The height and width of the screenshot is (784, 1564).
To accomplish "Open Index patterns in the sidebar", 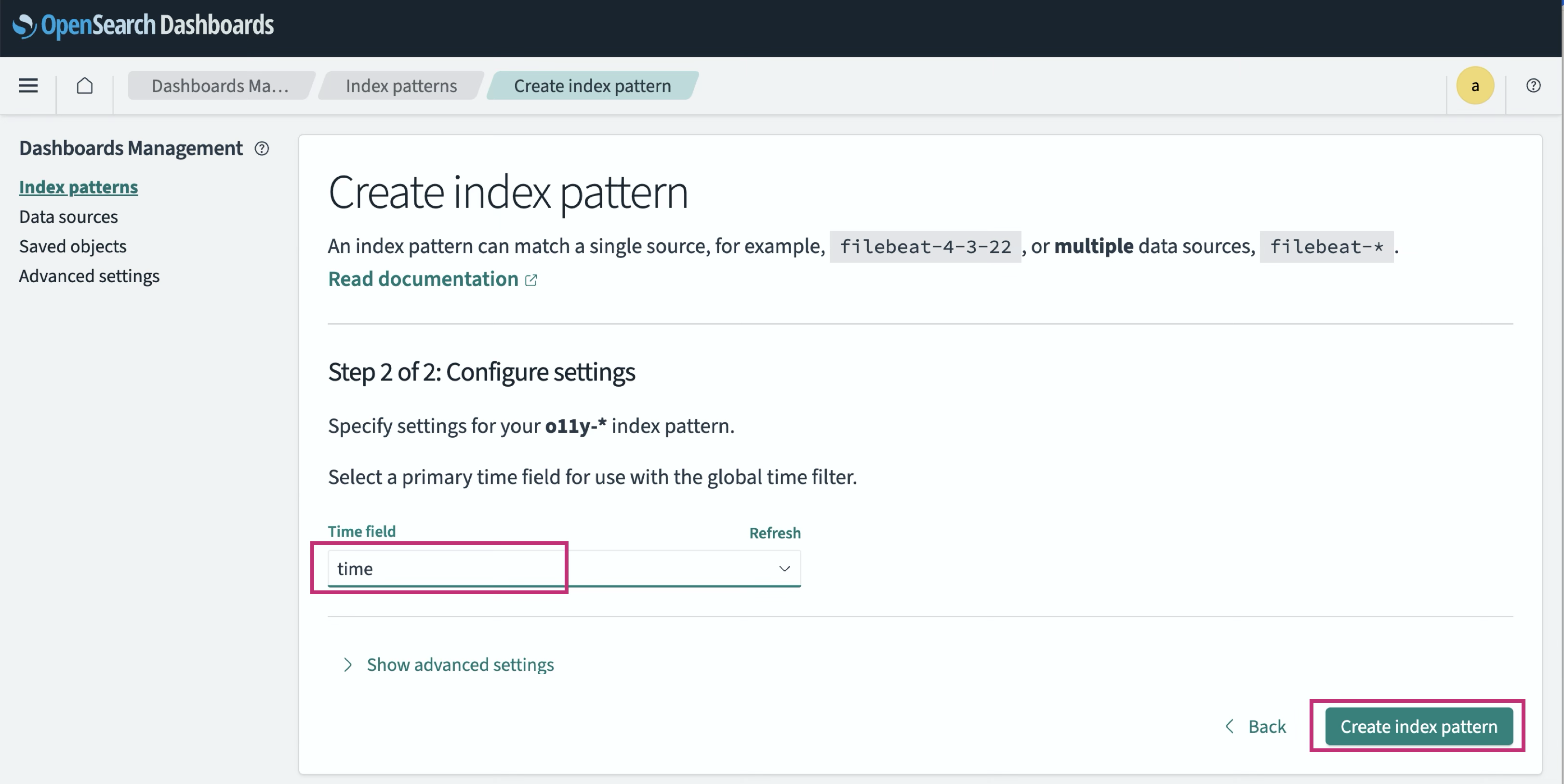I will (x=79, y=187).
